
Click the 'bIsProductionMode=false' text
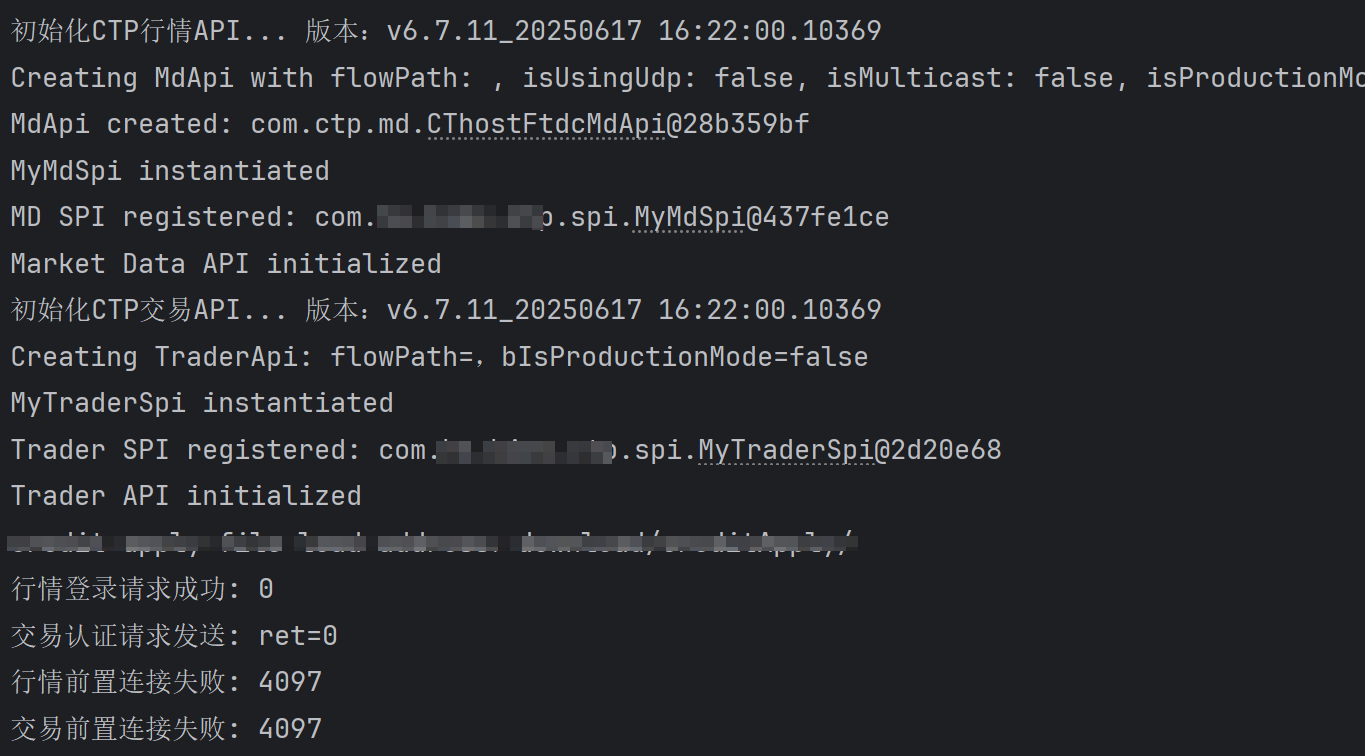685,357
